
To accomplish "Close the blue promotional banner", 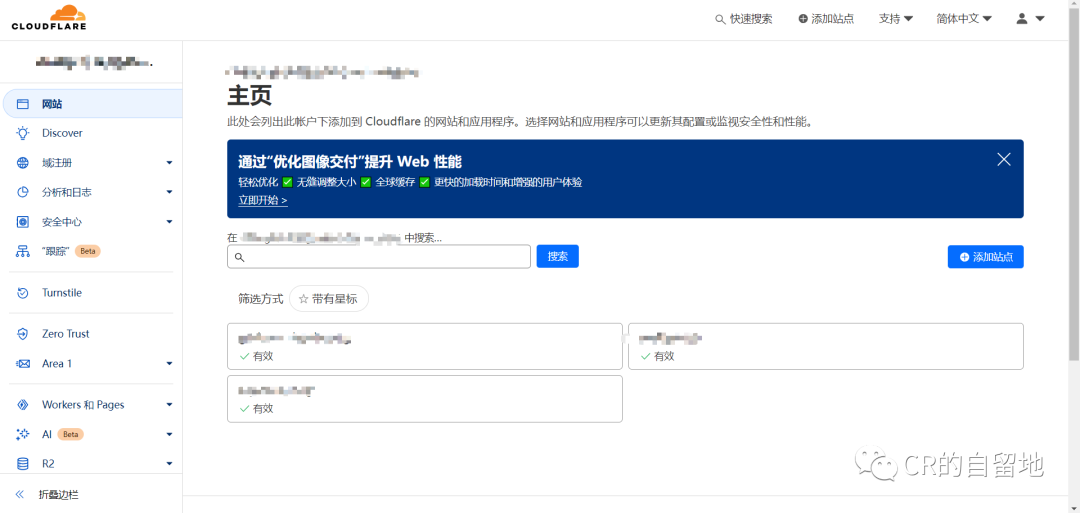I will (x=1004, y=160).
